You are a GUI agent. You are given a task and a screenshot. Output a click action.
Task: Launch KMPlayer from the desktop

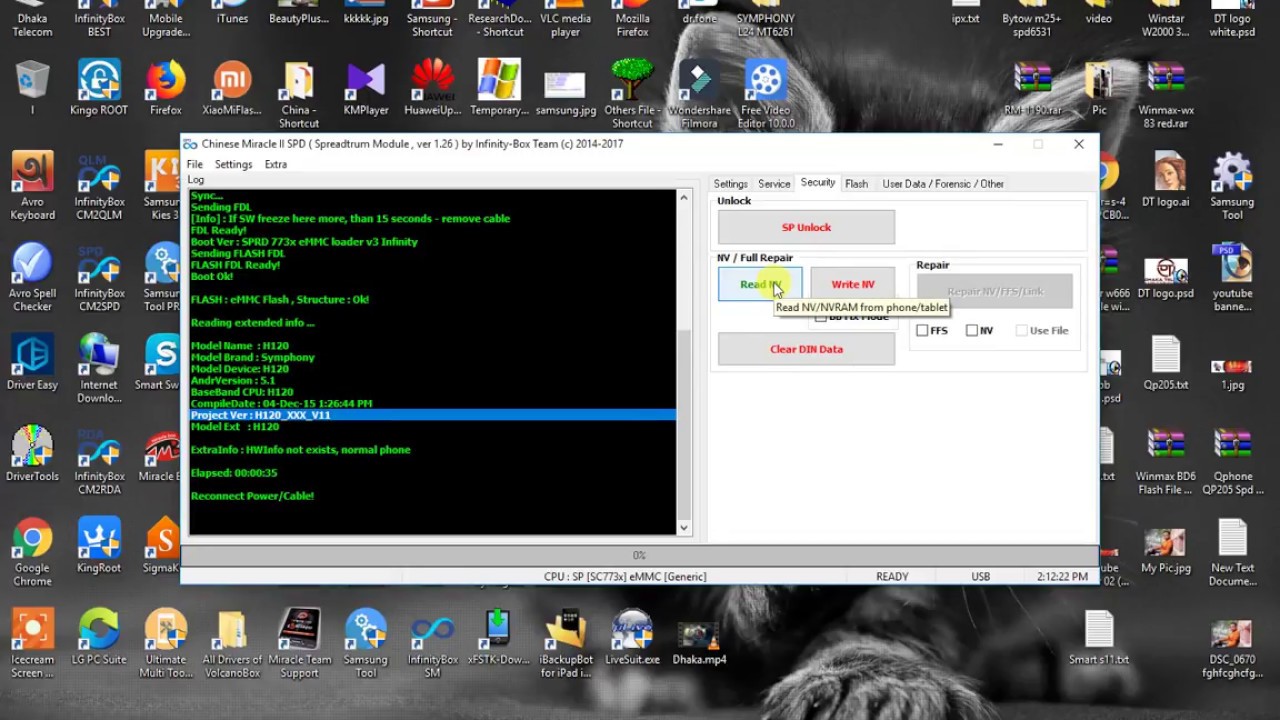coord(366,88)
